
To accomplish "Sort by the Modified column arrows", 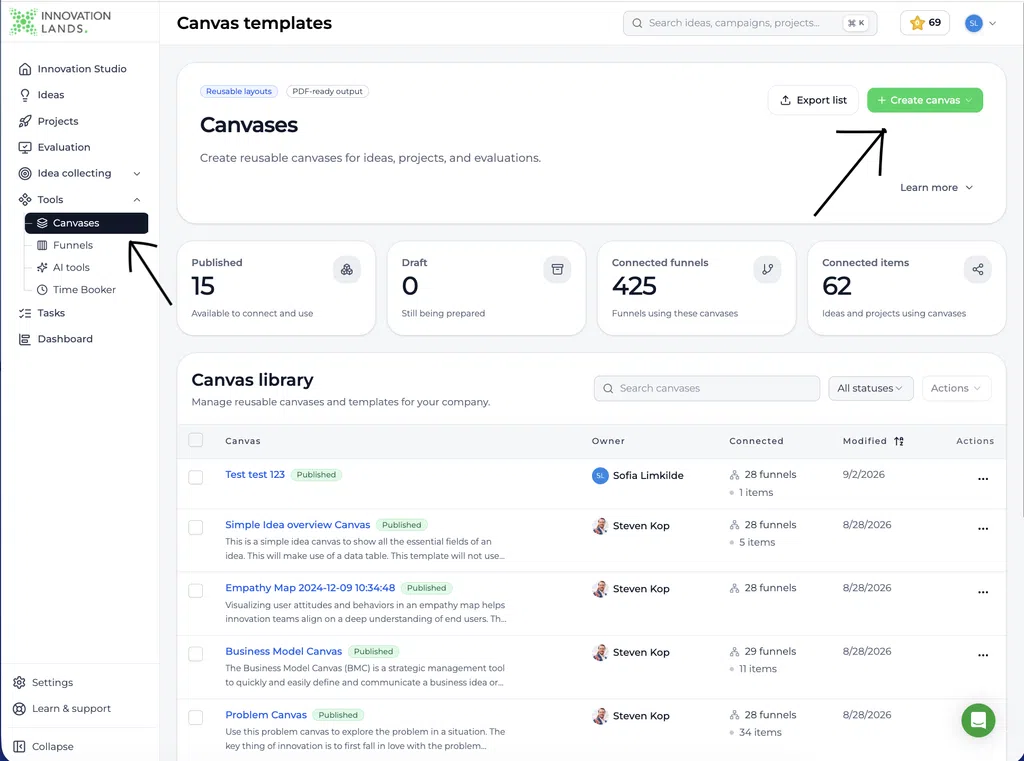I will click(899, 441).
